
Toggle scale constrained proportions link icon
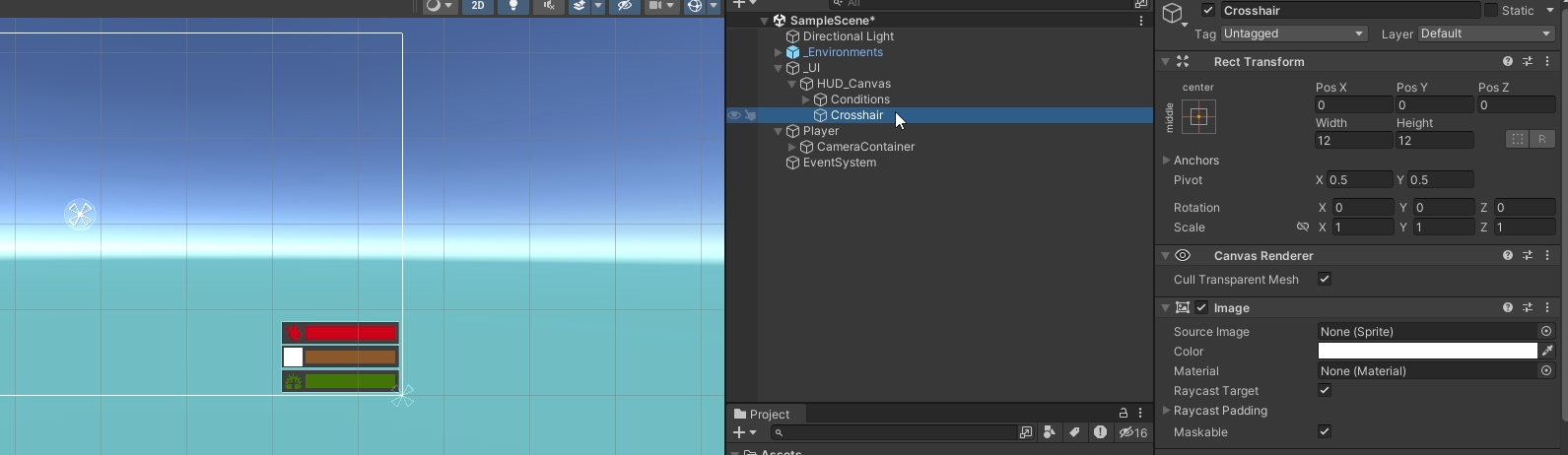point(1303,227)
